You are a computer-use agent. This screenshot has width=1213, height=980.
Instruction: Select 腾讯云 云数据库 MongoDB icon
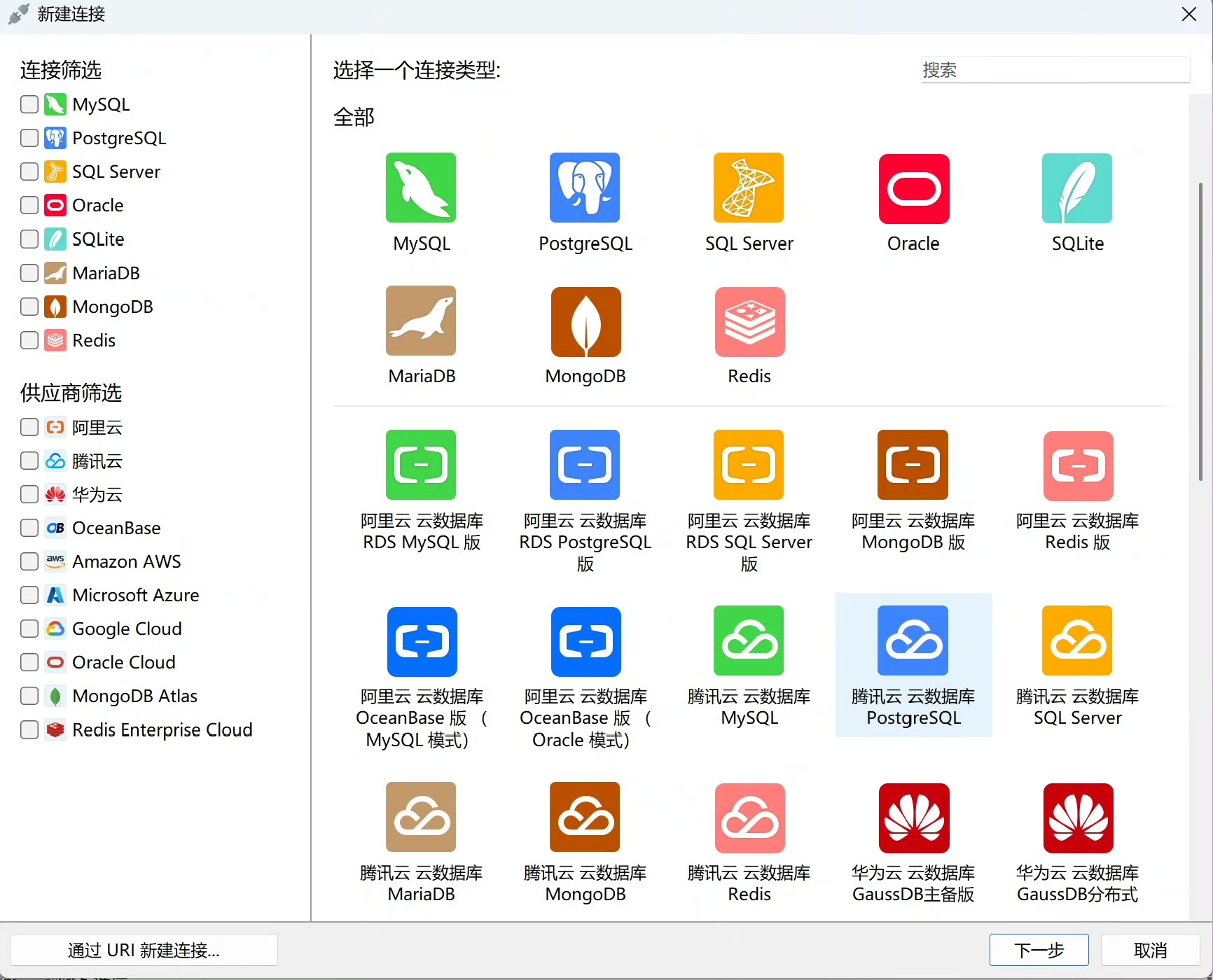pos(585,817)
